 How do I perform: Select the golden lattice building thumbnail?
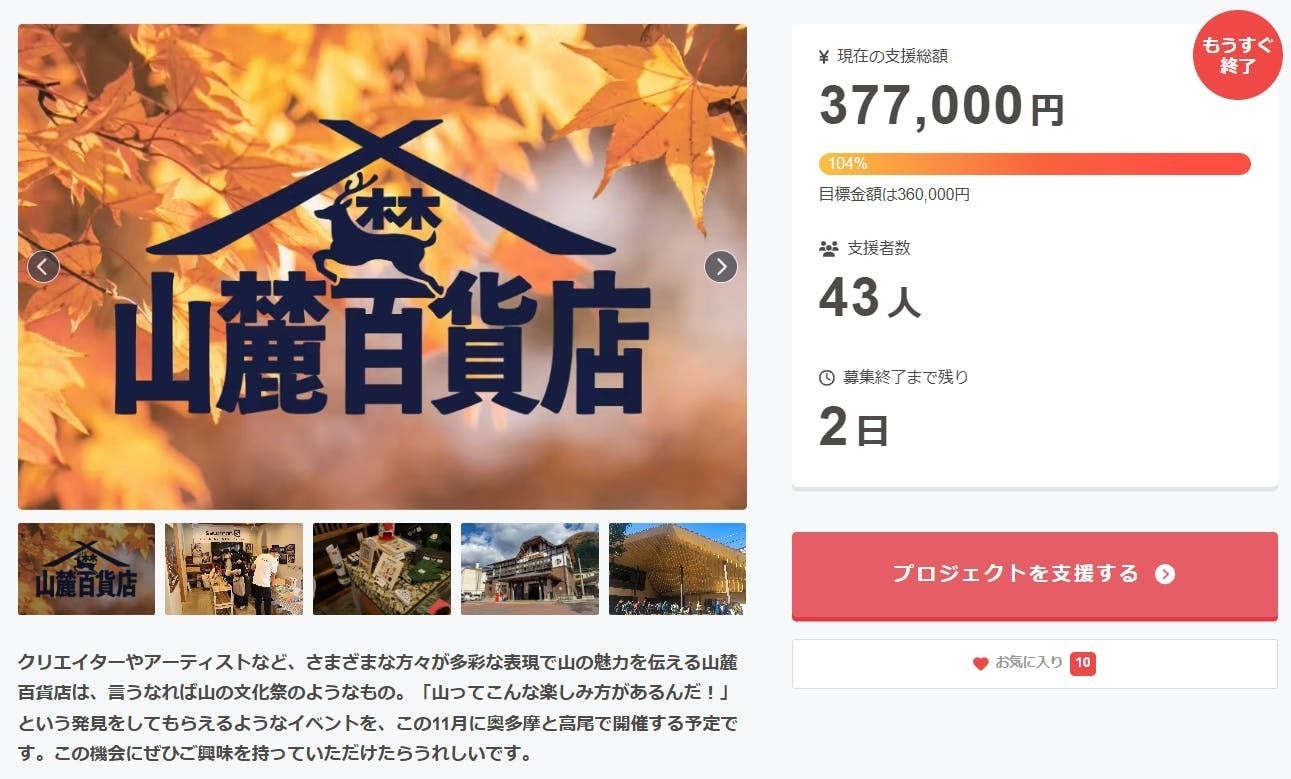pyautogui.click(x=678, y=569)
